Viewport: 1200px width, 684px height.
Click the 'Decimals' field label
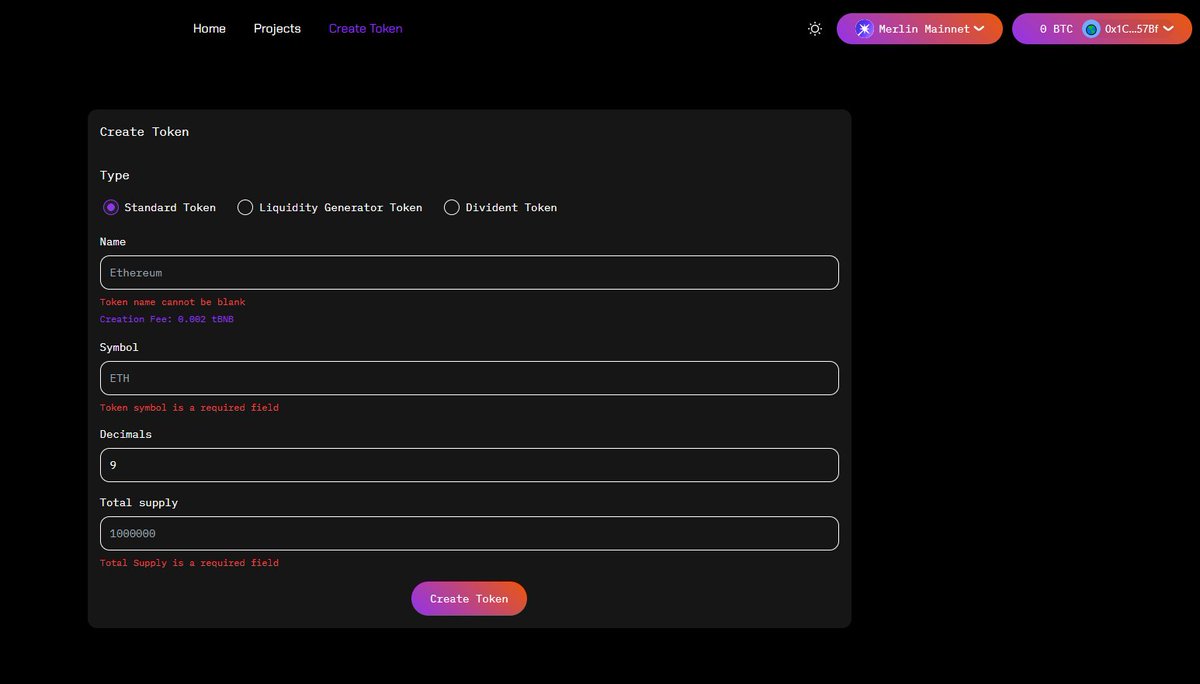[126, 434]
